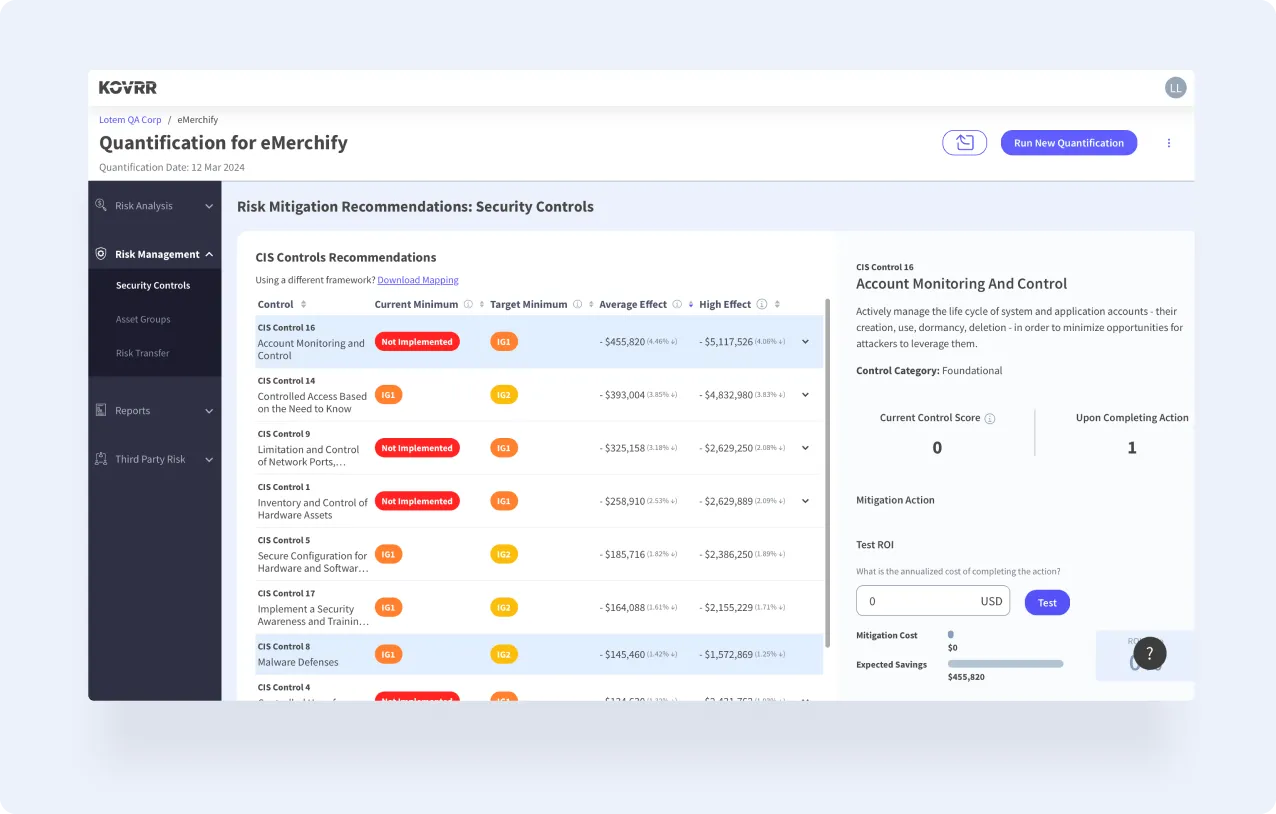The height and width of the screenshot is (814, 1276).
Task: Select Asset Groups in the sidebar
Action: (x=141, y=318)
